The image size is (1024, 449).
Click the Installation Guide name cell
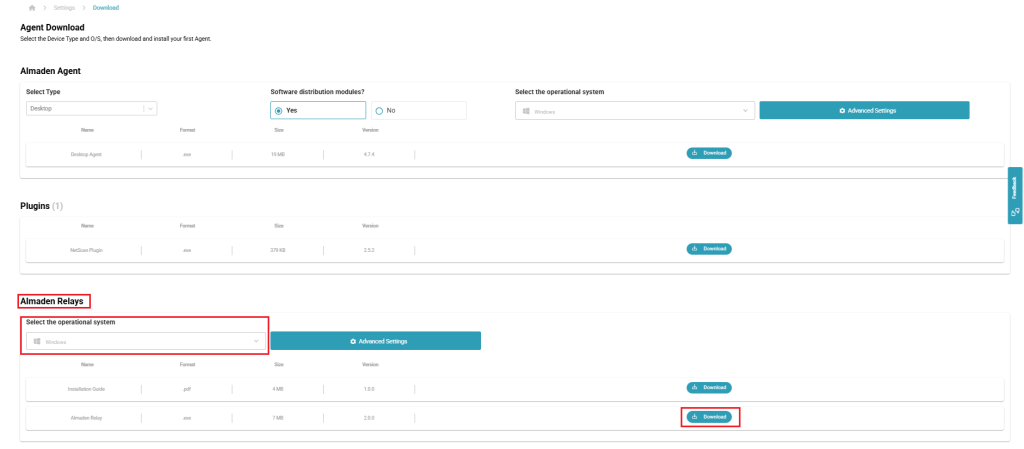tap(86, 388)
